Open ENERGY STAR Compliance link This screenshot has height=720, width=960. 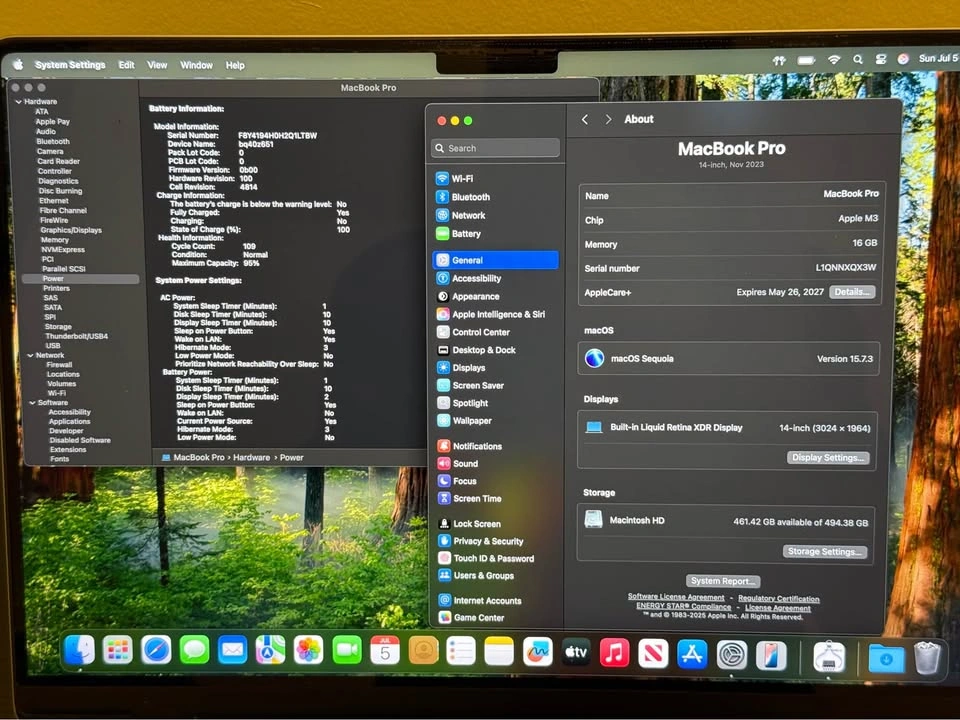pos(683,606)
